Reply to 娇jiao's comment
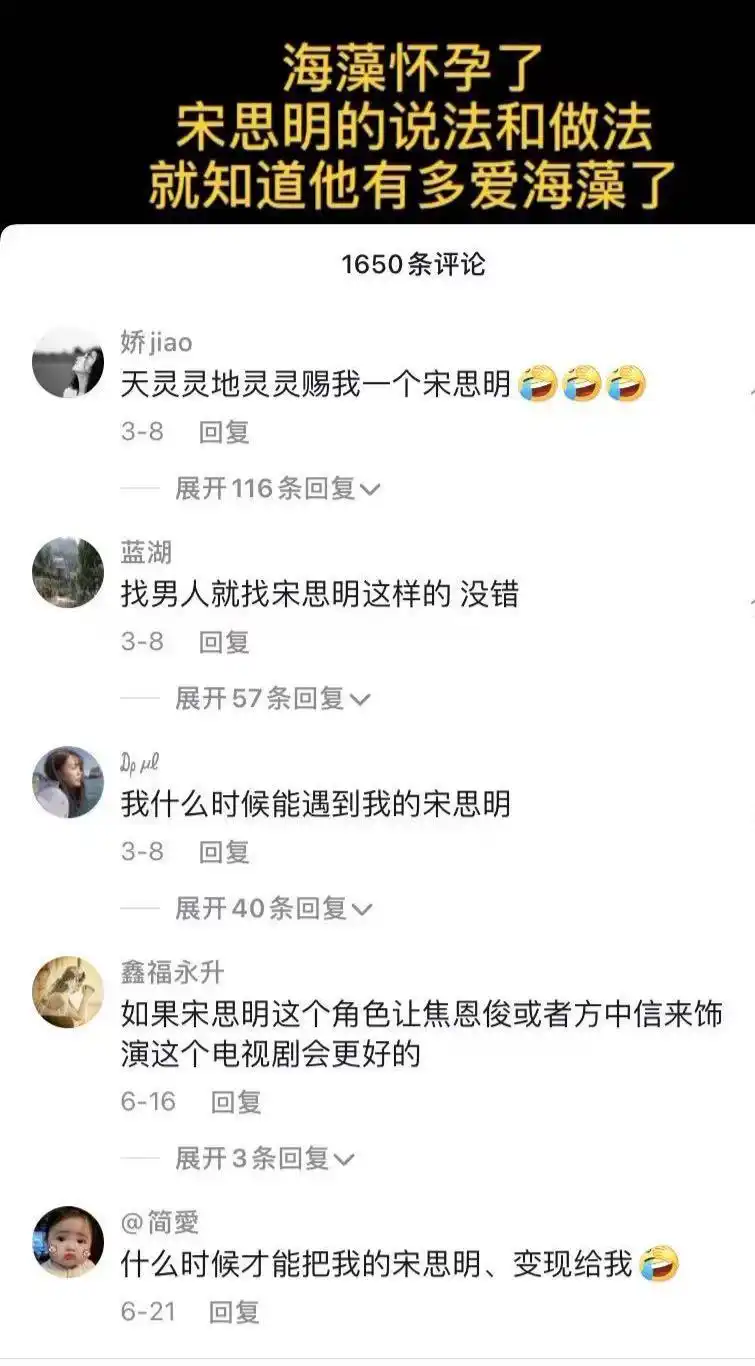Image resolution: width=755 pixels, height=1366 pixels. pyautogui.click(x=224, y=433)
